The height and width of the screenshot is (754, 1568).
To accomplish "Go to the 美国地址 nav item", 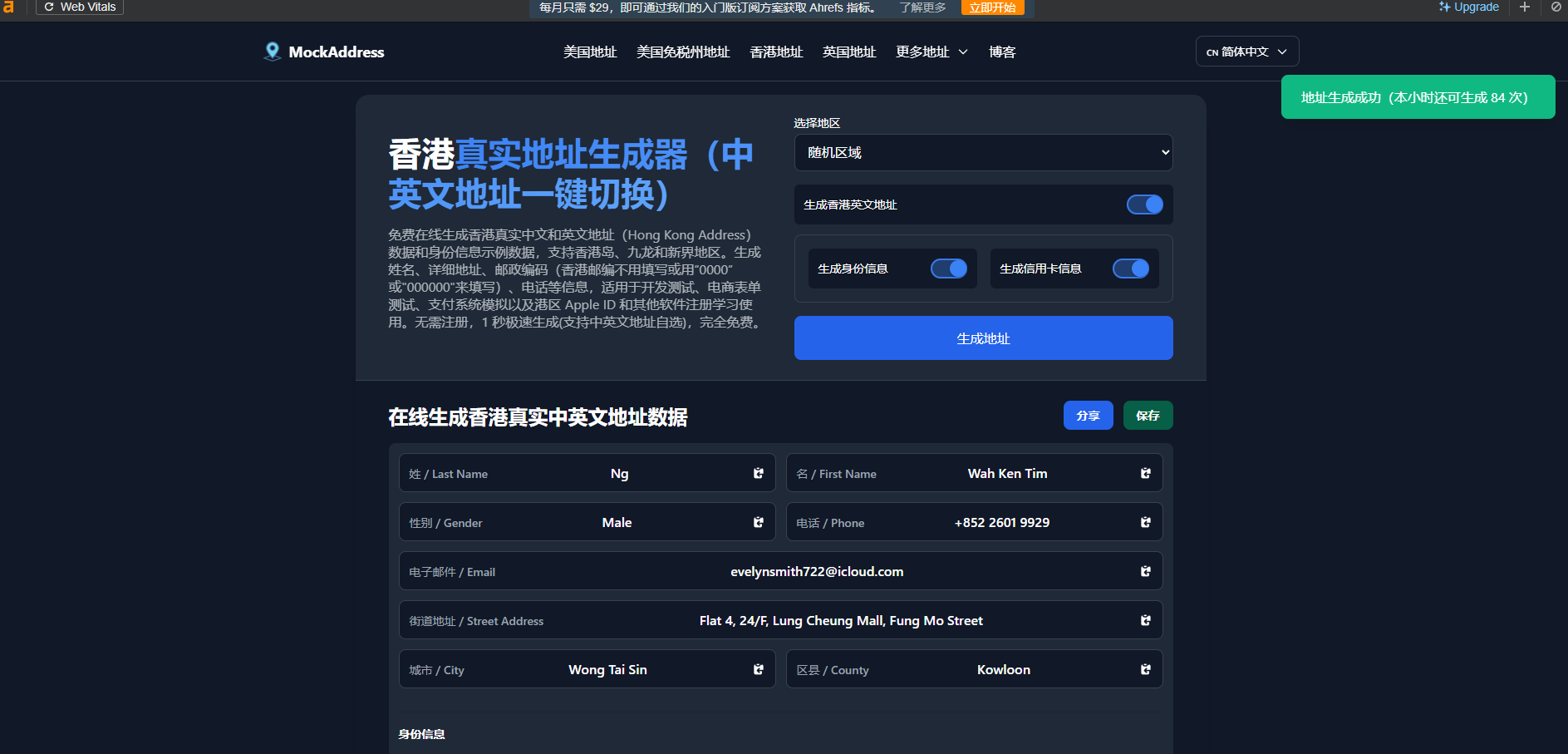I will [590, 52].
